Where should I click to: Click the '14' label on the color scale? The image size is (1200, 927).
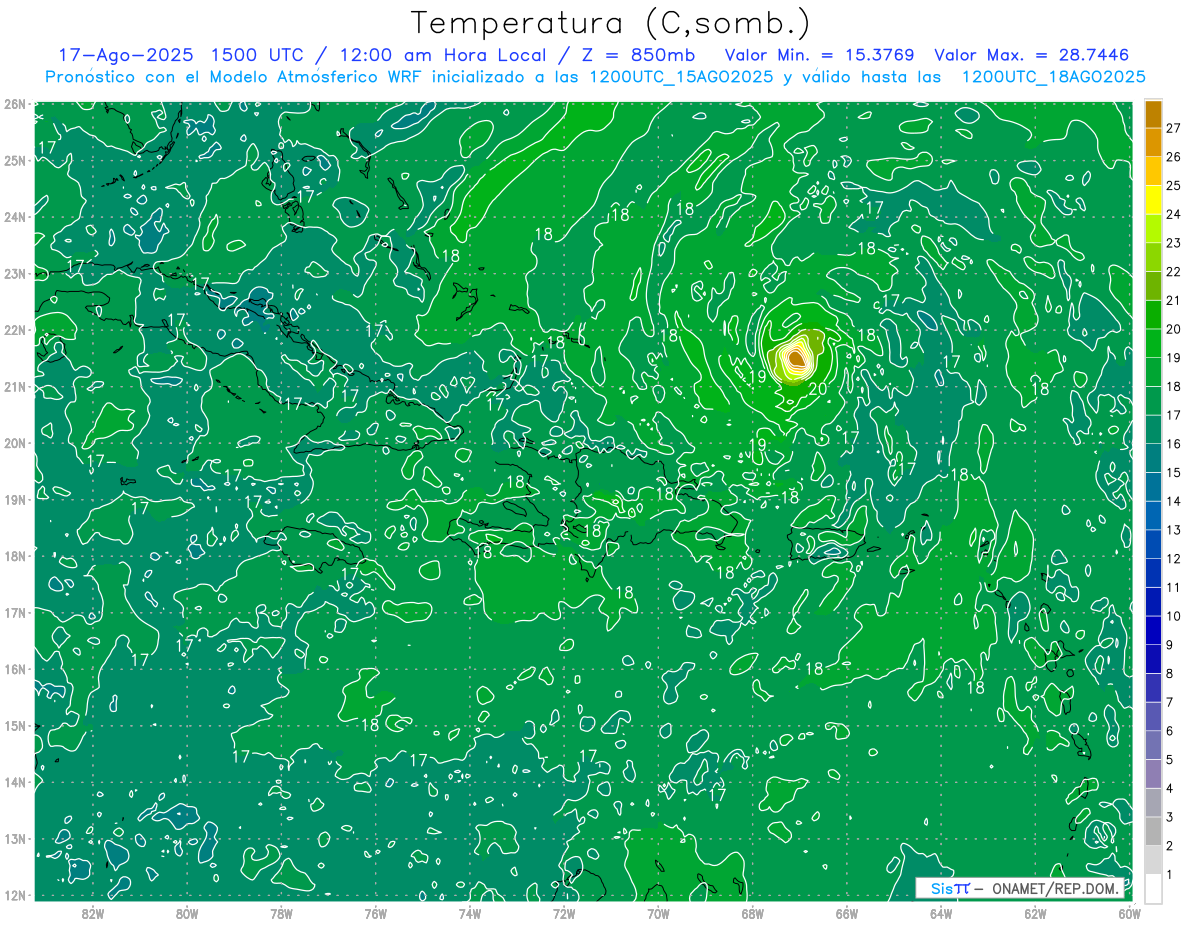(x=1174, y=501)
